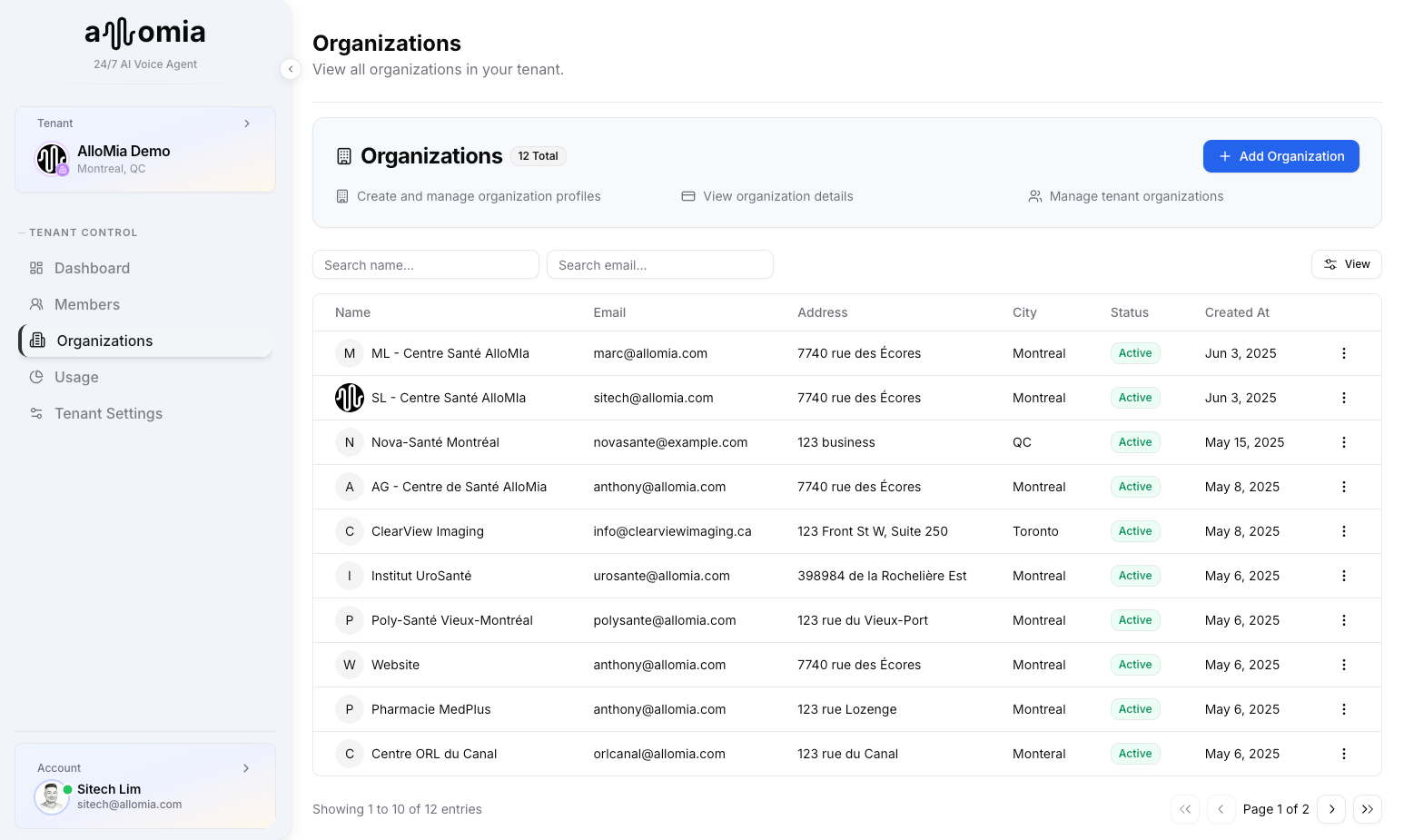The width and height of the screenshot is (1404, 840).
Task: Jump to the last page with double arrows
Action: coord(1368,809)
